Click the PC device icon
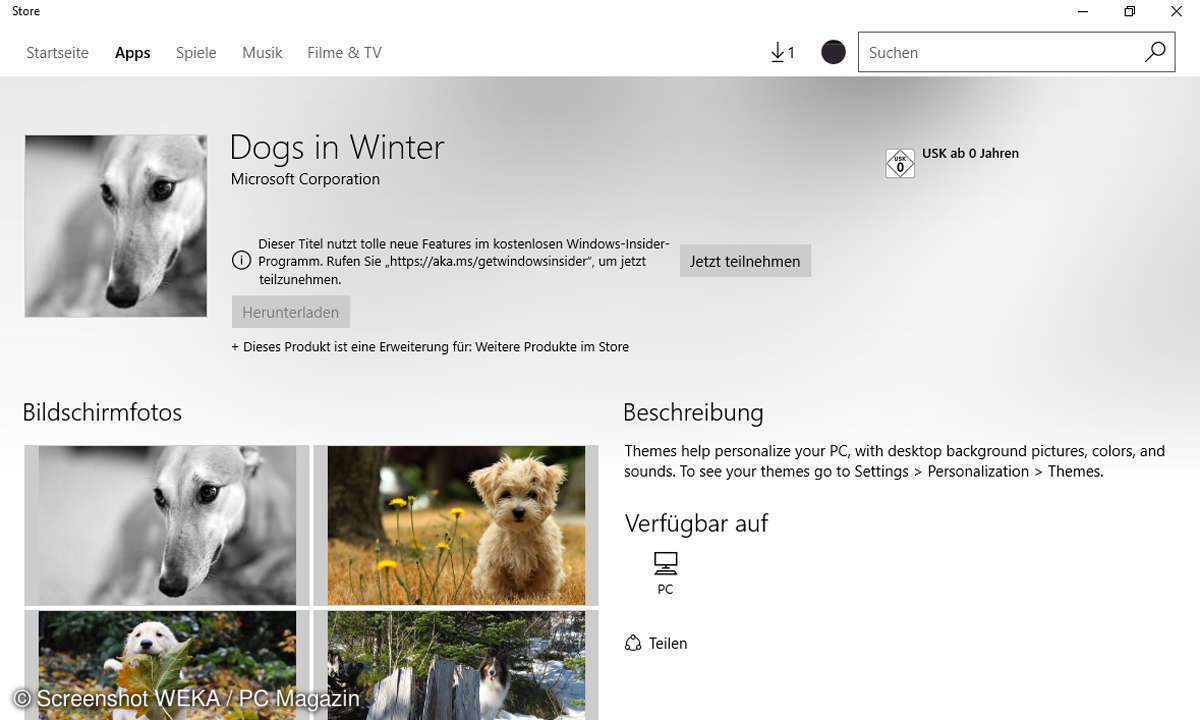1200x720 pixels. click(666, 563)
